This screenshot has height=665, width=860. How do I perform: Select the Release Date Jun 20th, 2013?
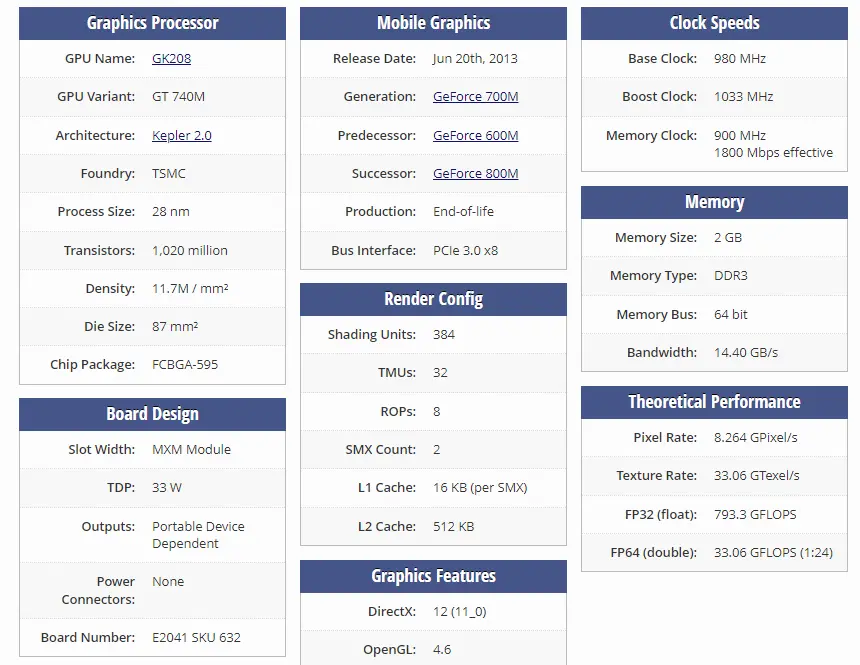[x=475, y=59]
